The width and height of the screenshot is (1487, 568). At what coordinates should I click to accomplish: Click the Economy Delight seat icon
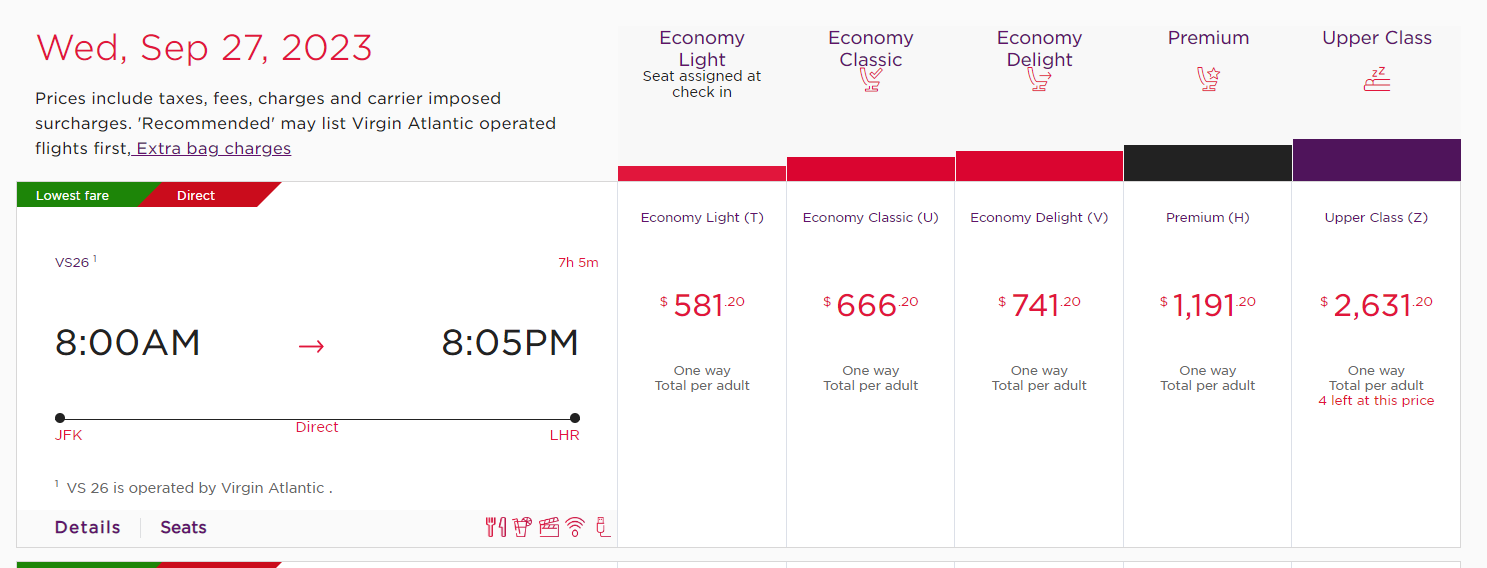tap(1039, 79)
